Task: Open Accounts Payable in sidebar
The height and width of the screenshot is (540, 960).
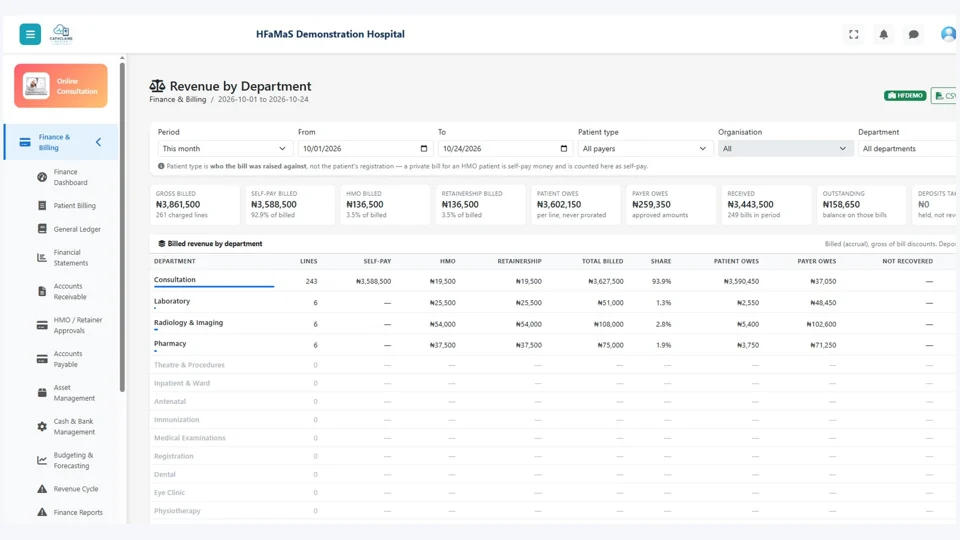Action: 67,359
